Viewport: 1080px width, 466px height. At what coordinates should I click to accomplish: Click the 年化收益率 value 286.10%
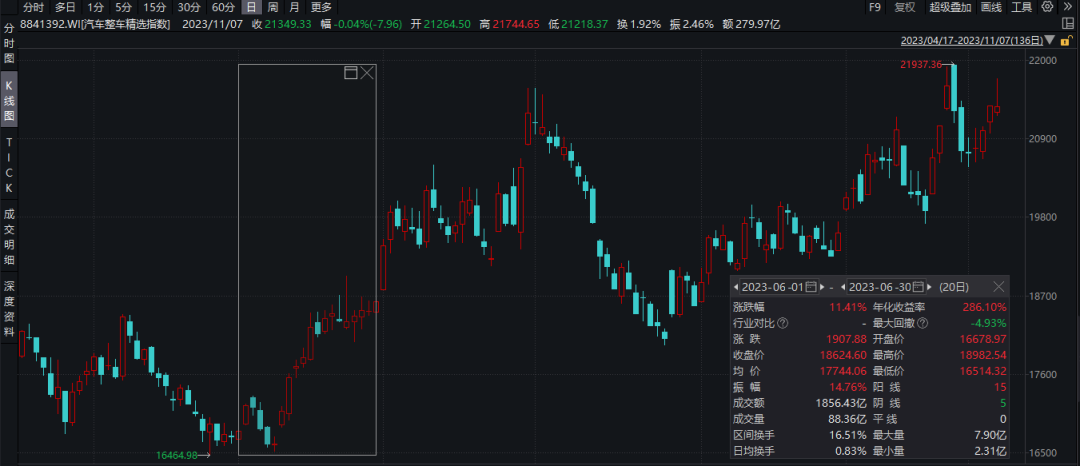point(984,308)
